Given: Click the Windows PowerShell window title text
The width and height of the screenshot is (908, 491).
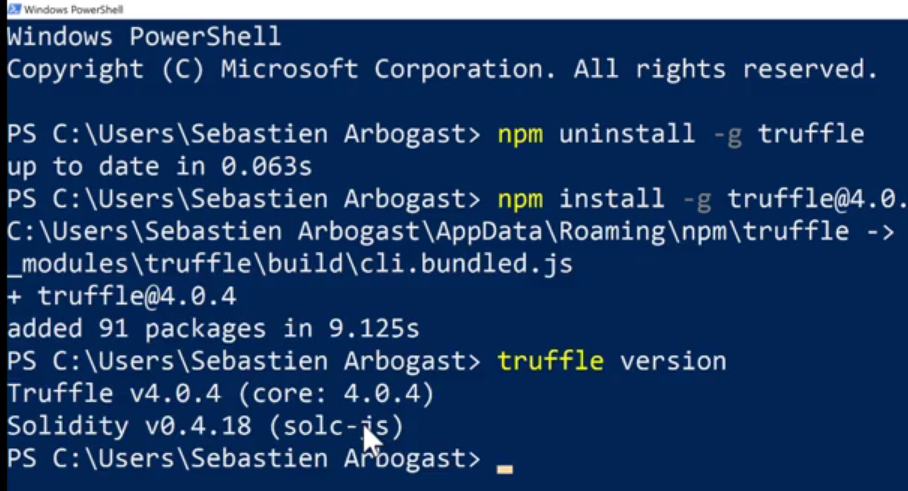Looking at the screenshot, I should click(x=74, y=9).
